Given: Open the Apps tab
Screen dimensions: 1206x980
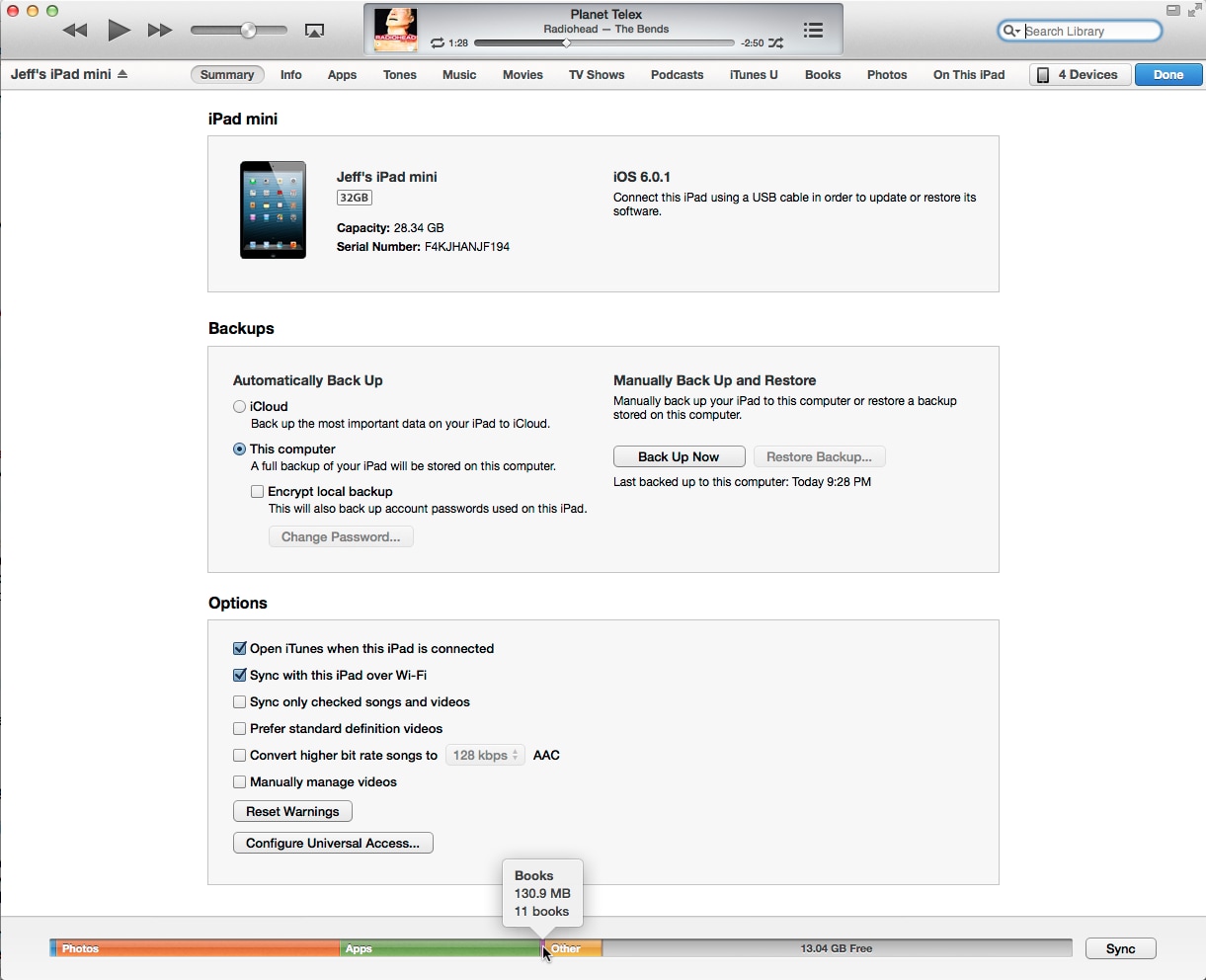Looking at the screenshot, I should (343, 75).
